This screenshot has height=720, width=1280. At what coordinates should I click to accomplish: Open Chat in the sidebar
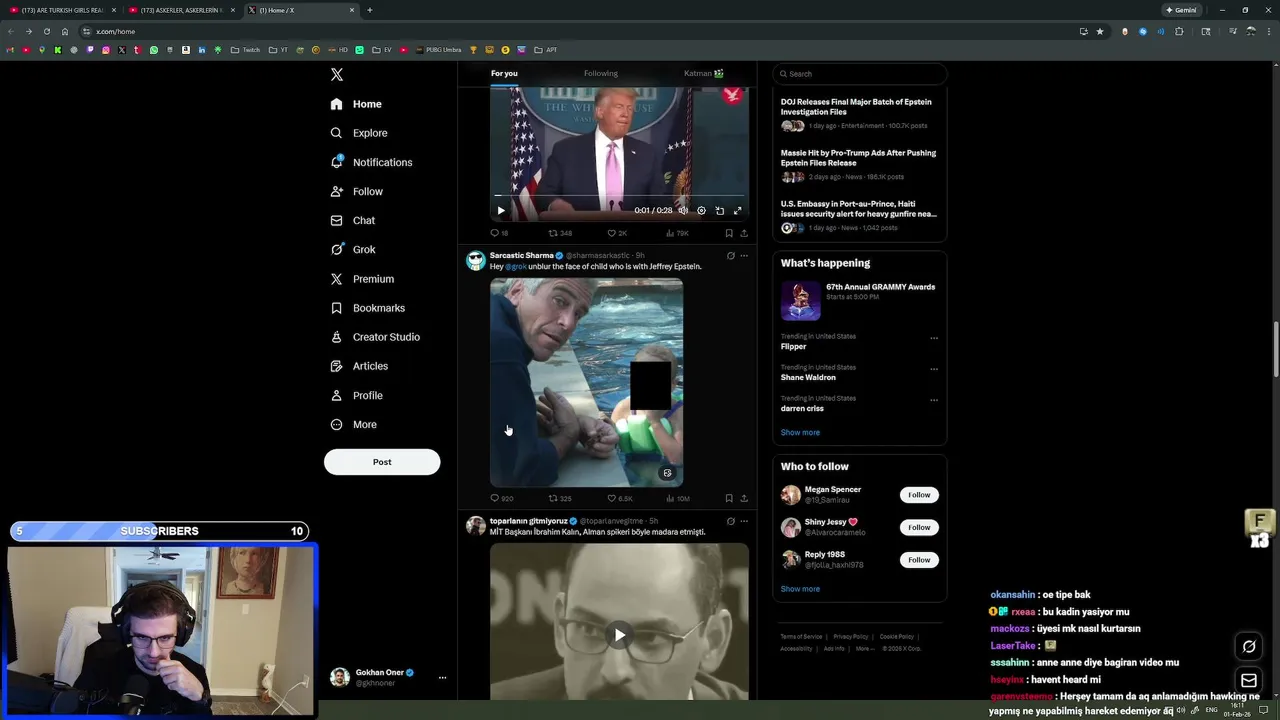click(353, 220)
